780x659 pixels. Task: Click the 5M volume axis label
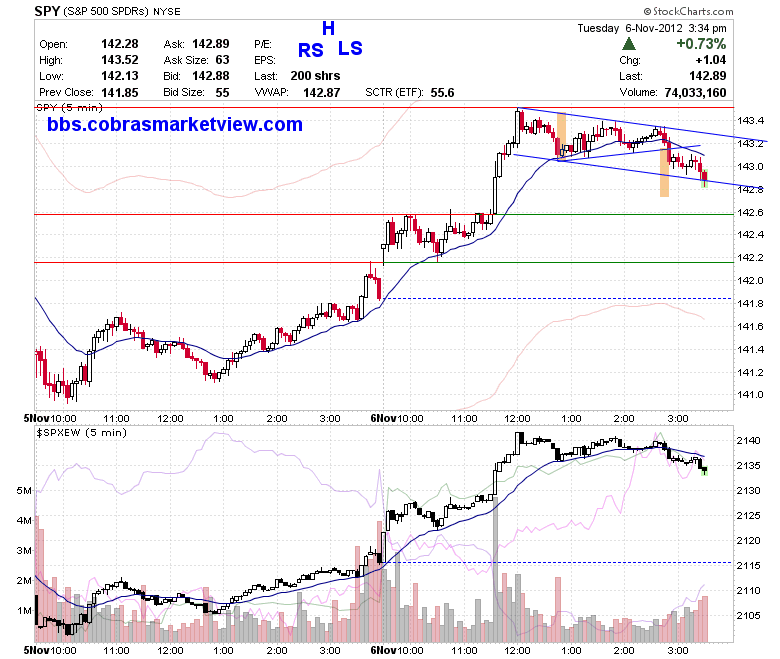click(x=24, y=490)
